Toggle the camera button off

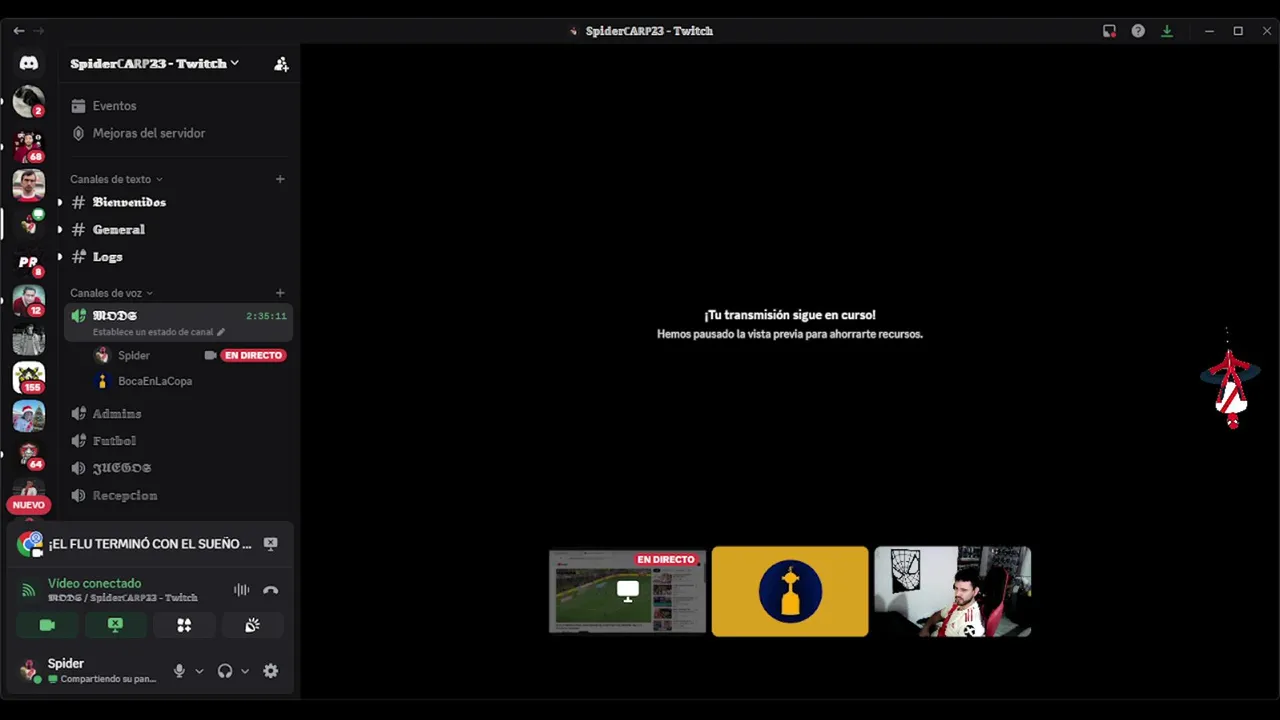[x=47, y=625]
